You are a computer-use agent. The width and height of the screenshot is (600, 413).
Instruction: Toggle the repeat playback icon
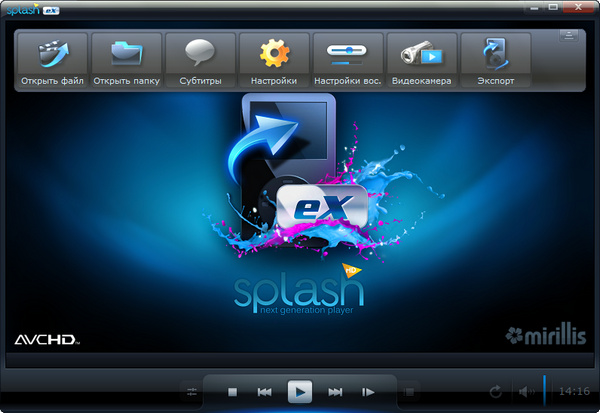coord(495,392)
